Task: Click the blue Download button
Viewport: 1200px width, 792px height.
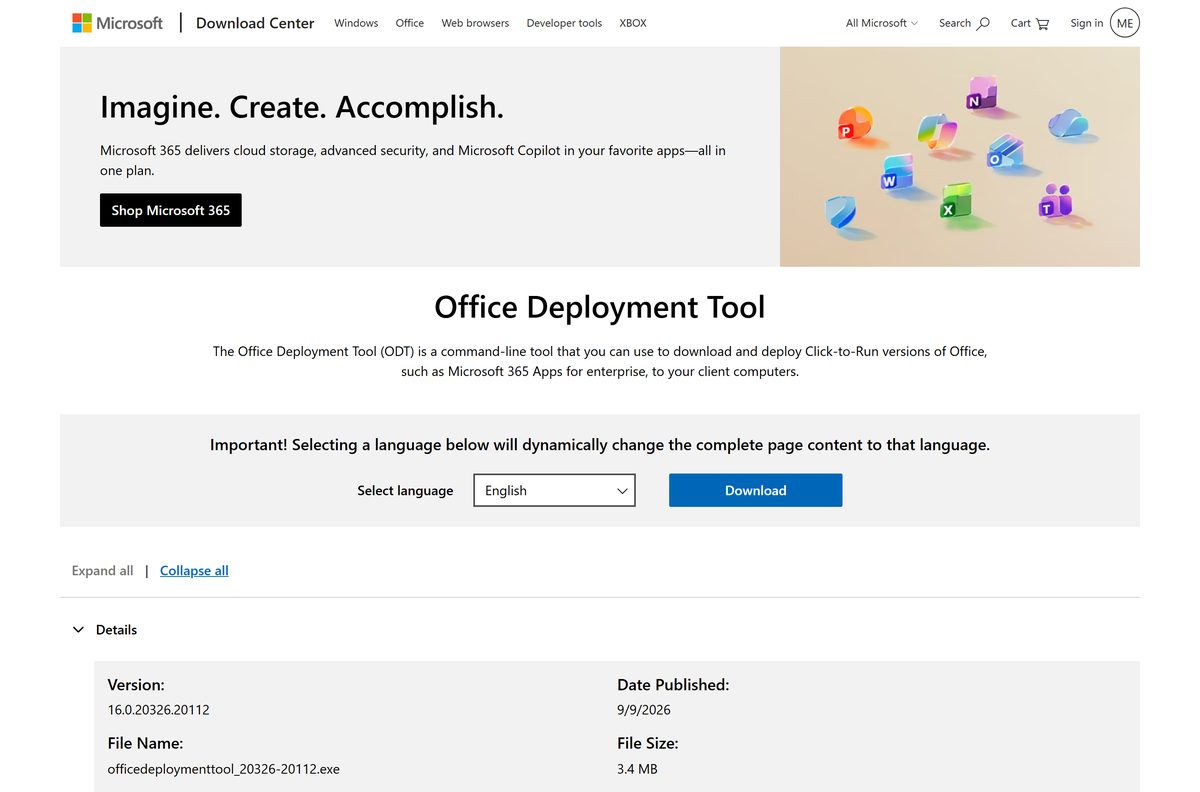Action: (x=756, y=490)
